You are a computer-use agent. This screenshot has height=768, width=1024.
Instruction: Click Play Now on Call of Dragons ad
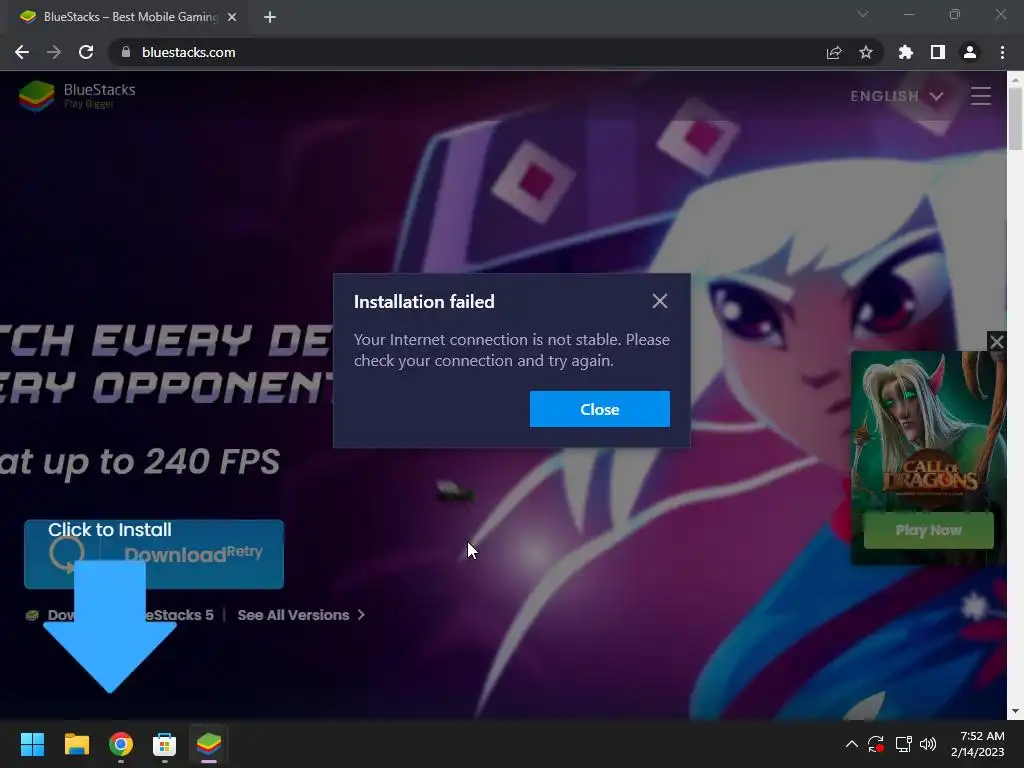point(929,530)
